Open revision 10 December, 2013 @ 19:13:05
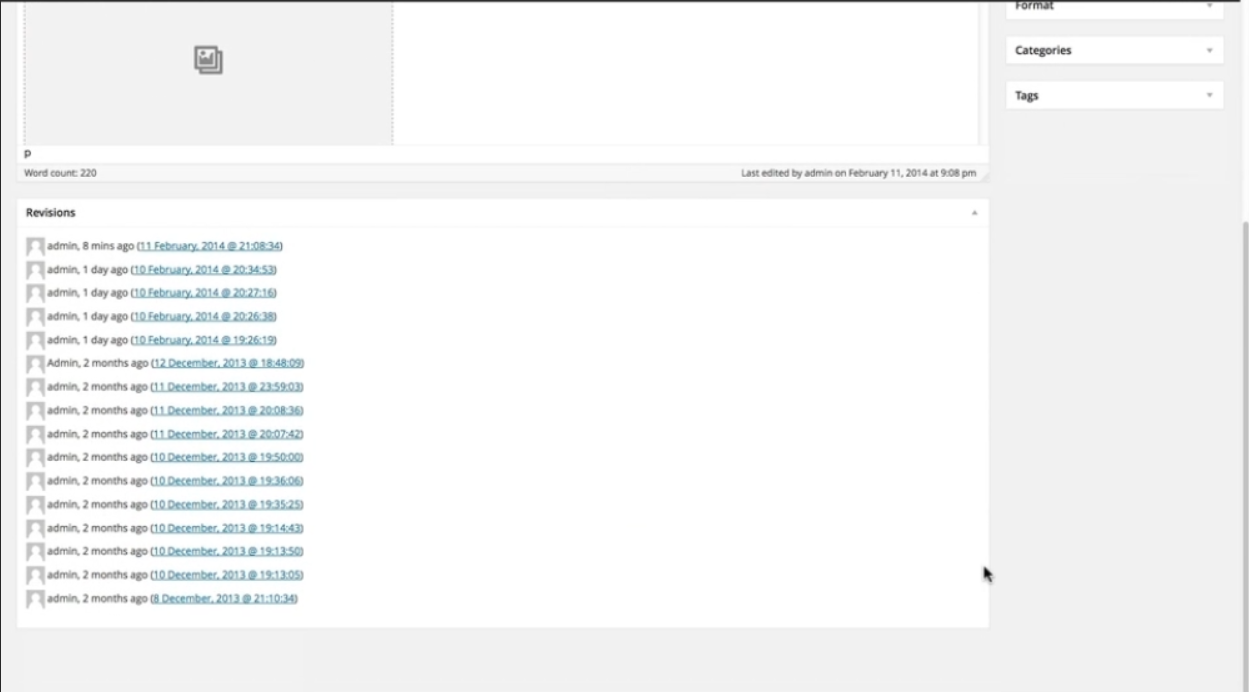 coord(228,575)
